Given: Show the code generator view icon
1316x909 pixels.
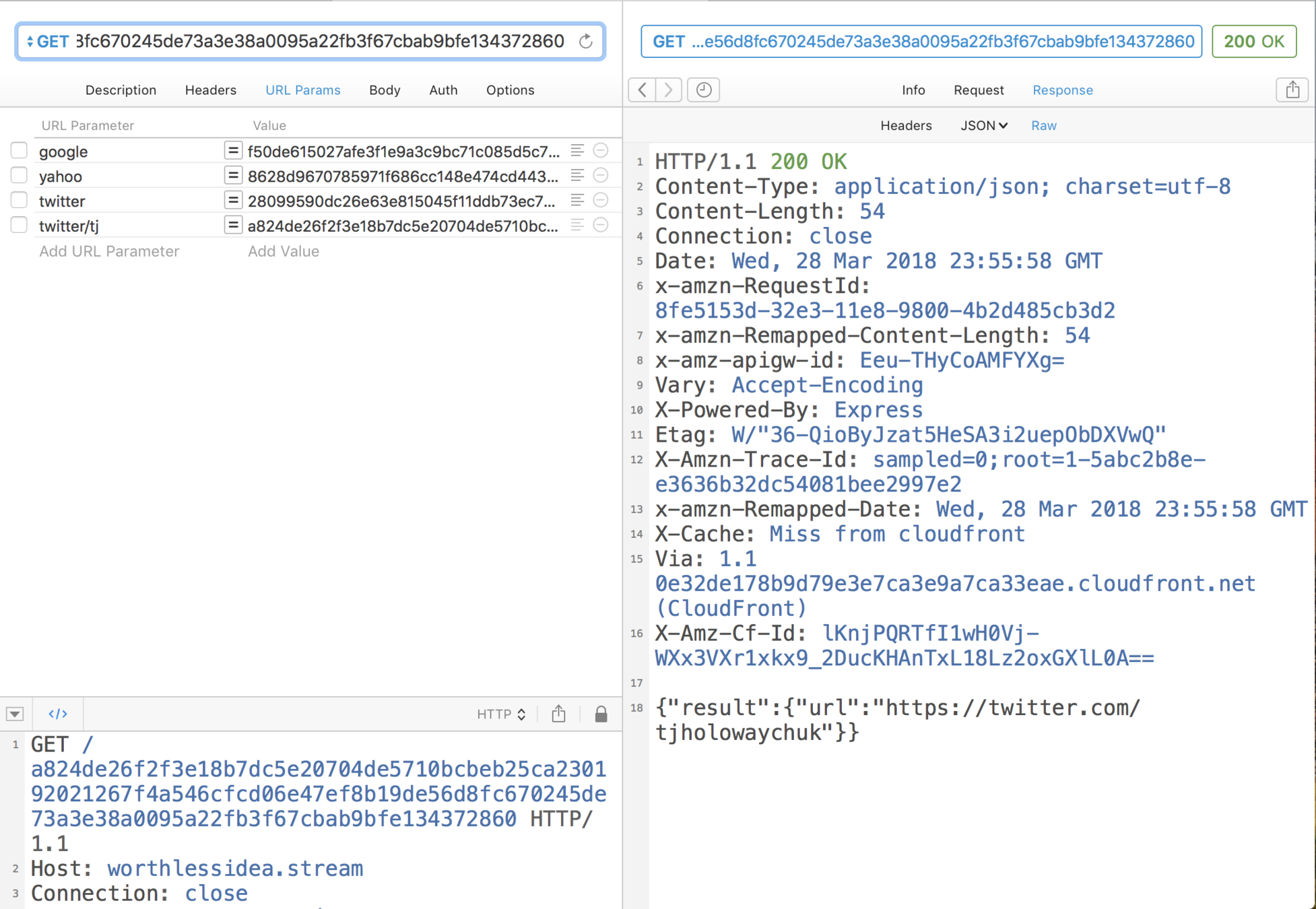Looking at the screenshot, I should pos(58,714).
